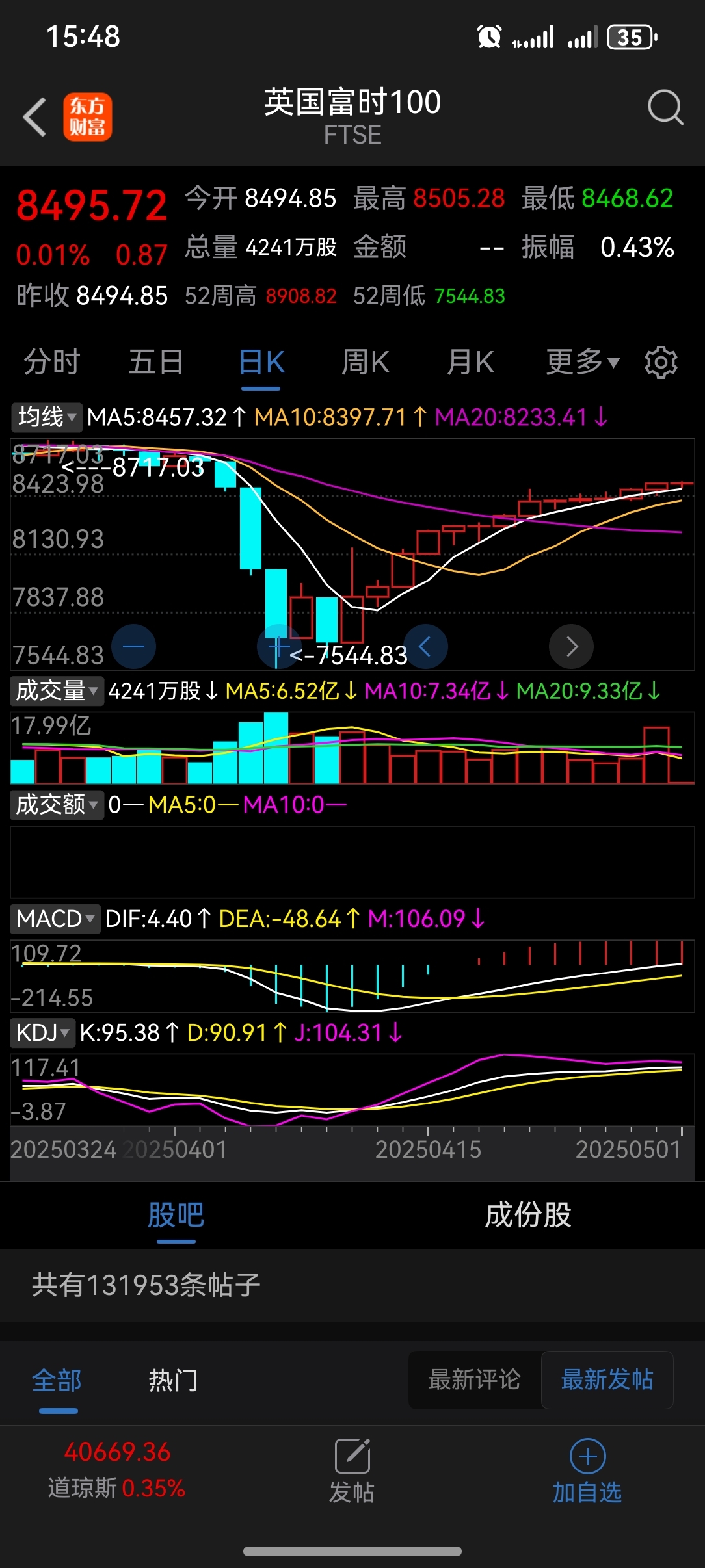Screen dimensions: 705x1568
Task: Expand the KDJ indicator dropdown
Action: pyautogui.click(x=42, y=1032)
